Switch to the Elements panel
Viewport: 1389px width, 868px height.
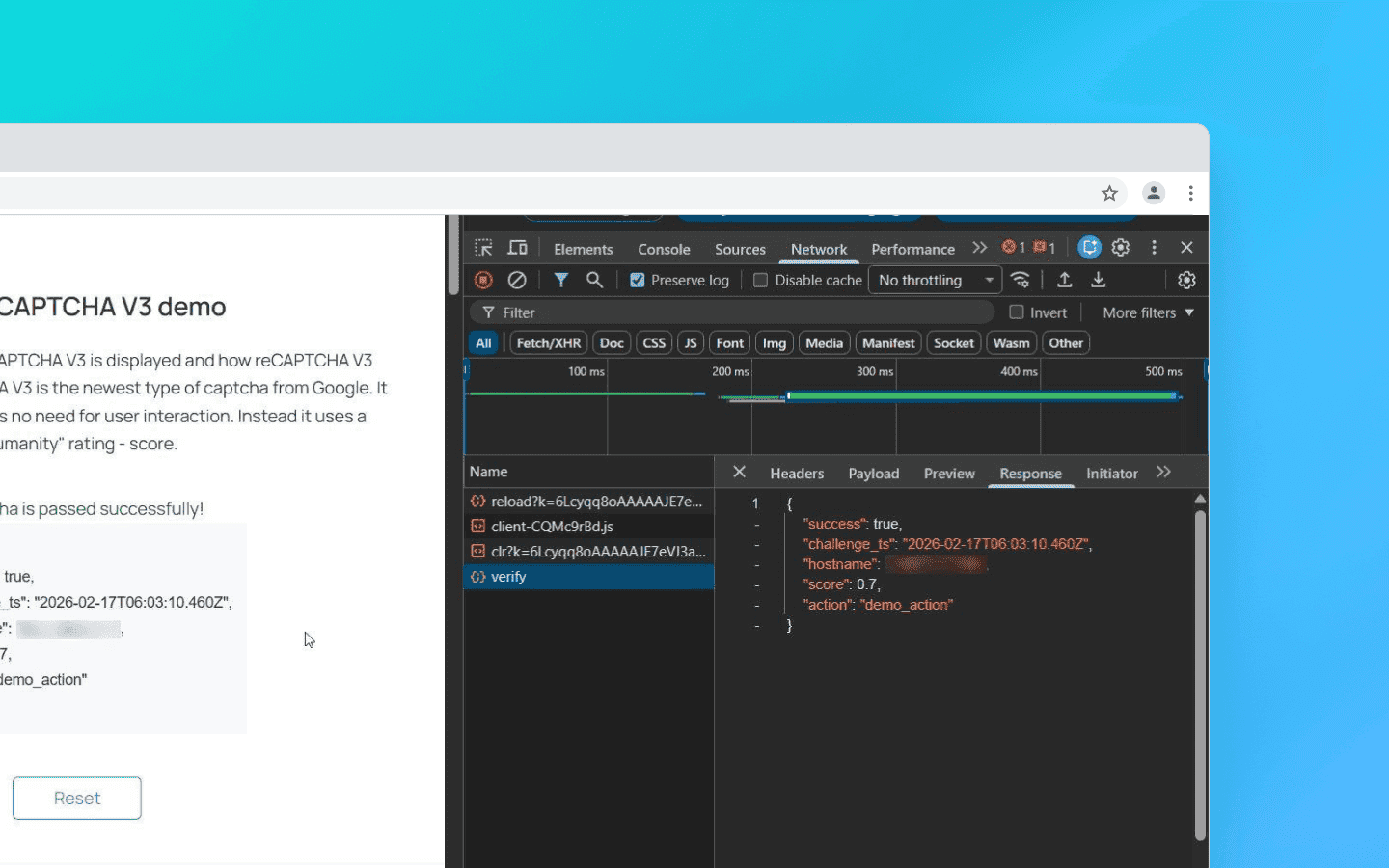pyautogui.click(x=584, y=249)
